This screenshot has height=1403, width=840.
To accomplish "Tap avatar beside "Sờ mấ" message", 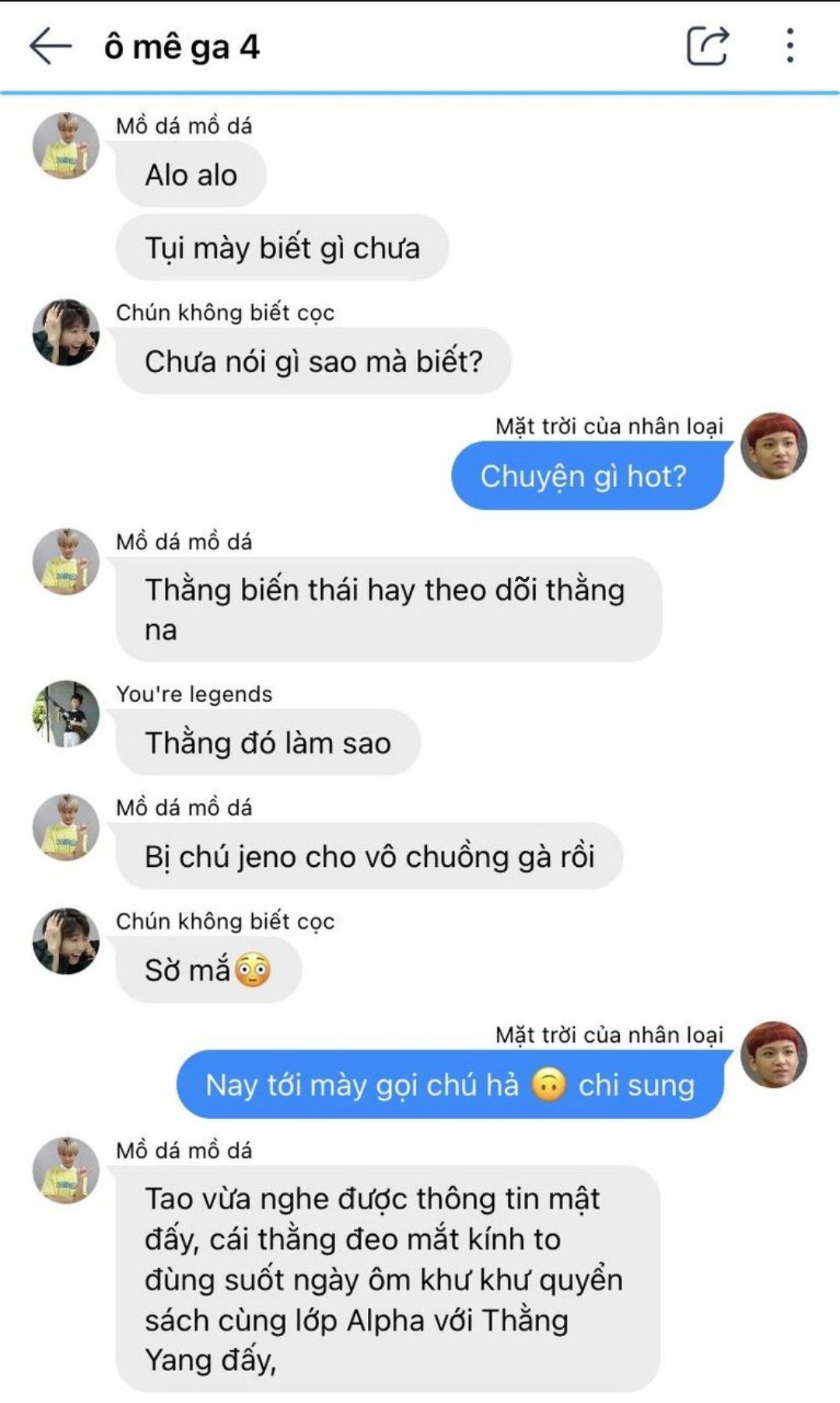I will coord(66,941).
